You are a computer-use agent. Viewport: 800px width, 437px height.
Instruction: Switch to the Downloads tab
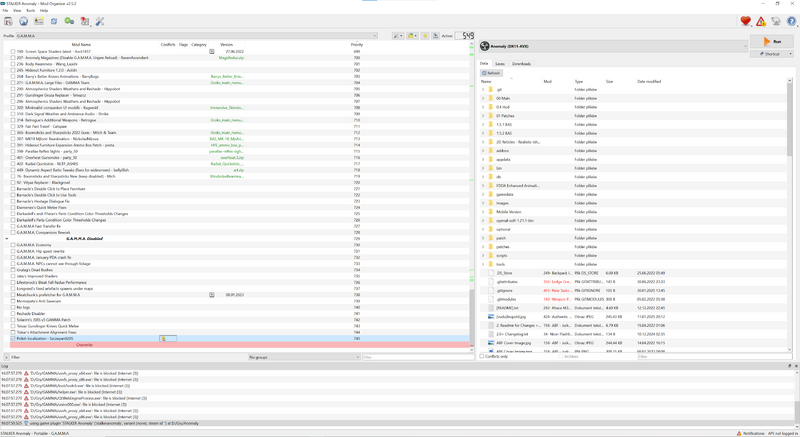(521, 64)
